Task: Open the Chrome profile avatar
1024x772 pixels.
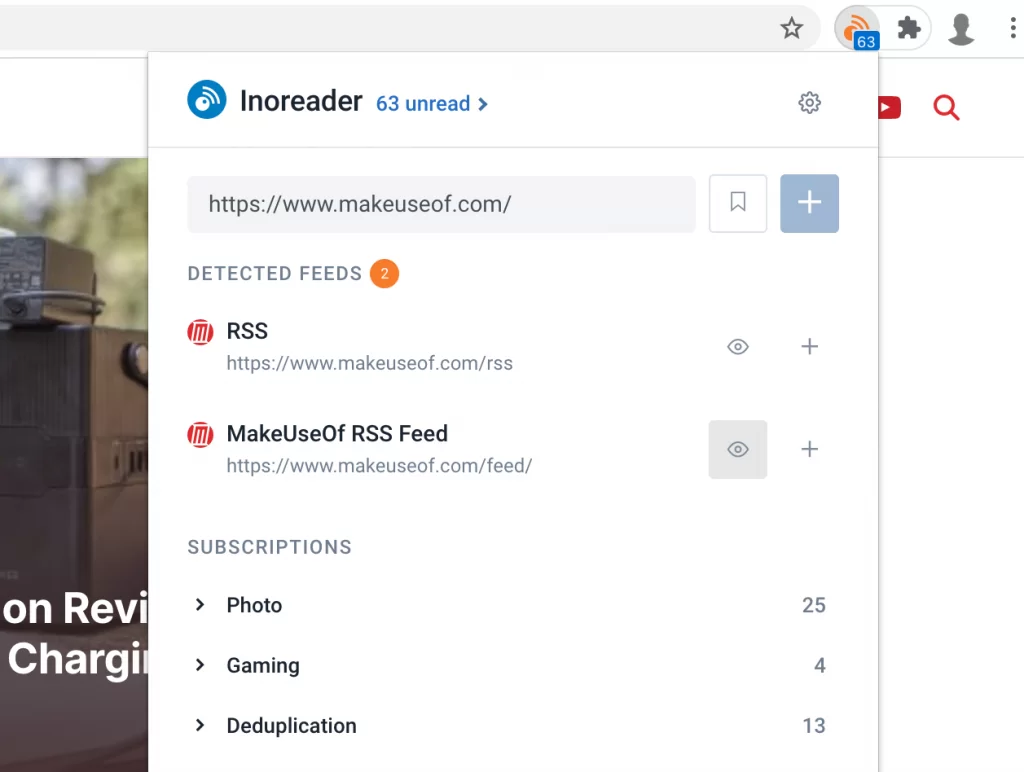Action: coord(961,29)
